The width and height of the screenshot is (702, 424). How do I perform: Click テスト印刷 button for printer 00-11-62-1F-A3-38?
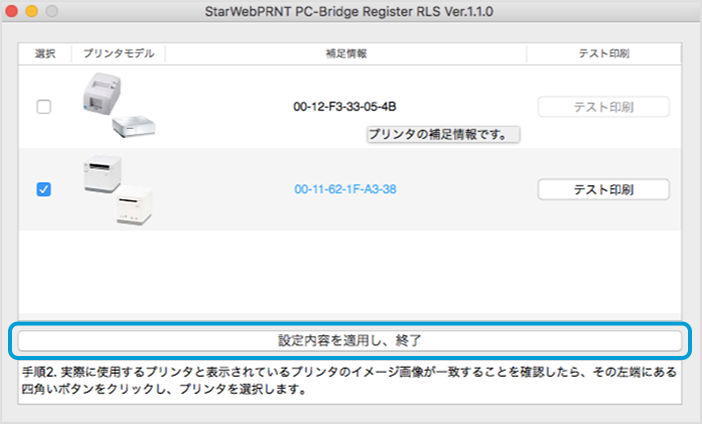coord(604,189)
